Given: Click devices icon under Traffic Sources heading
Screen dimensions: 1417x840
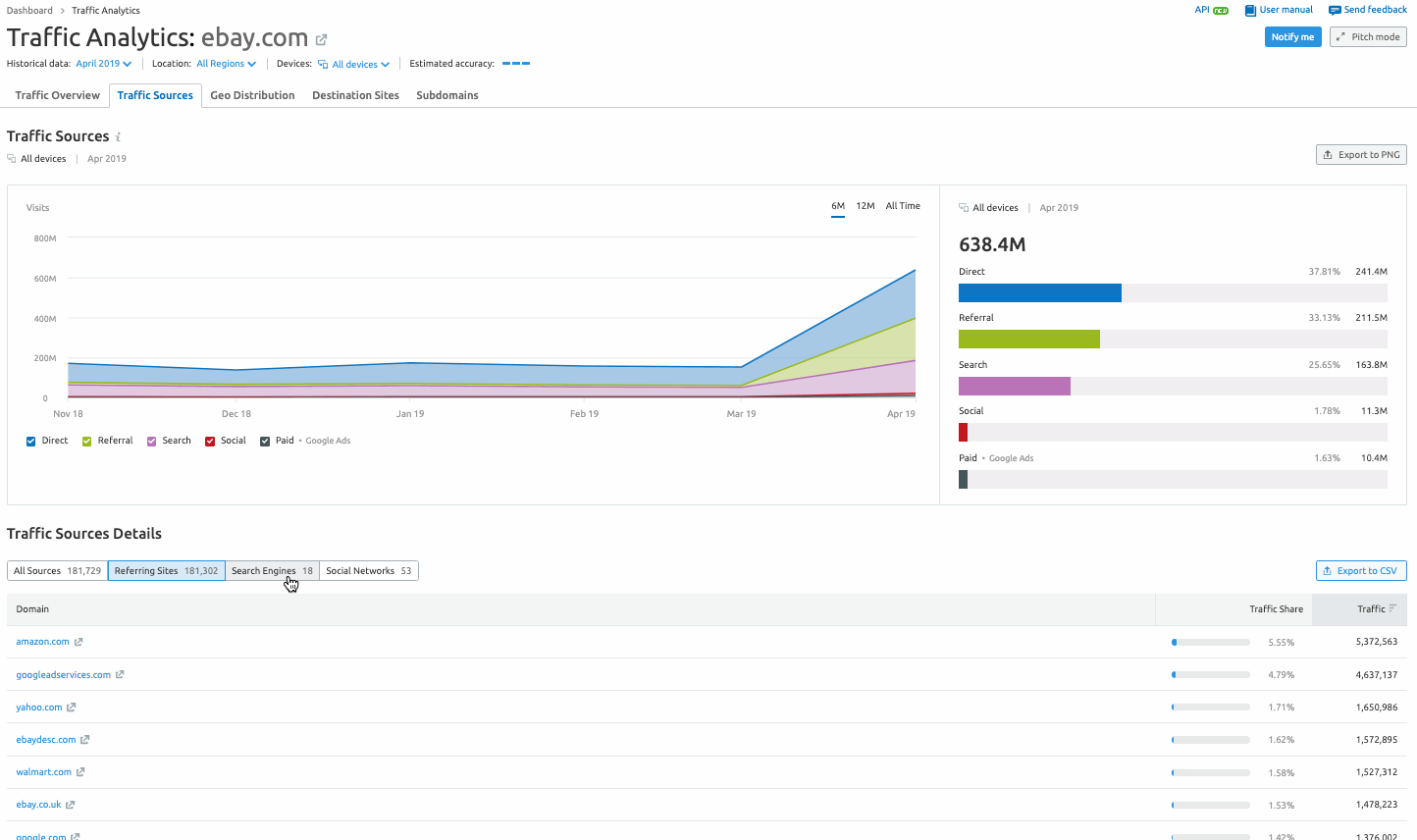Looking at the screenshot, I should click(x=12, y=159).
